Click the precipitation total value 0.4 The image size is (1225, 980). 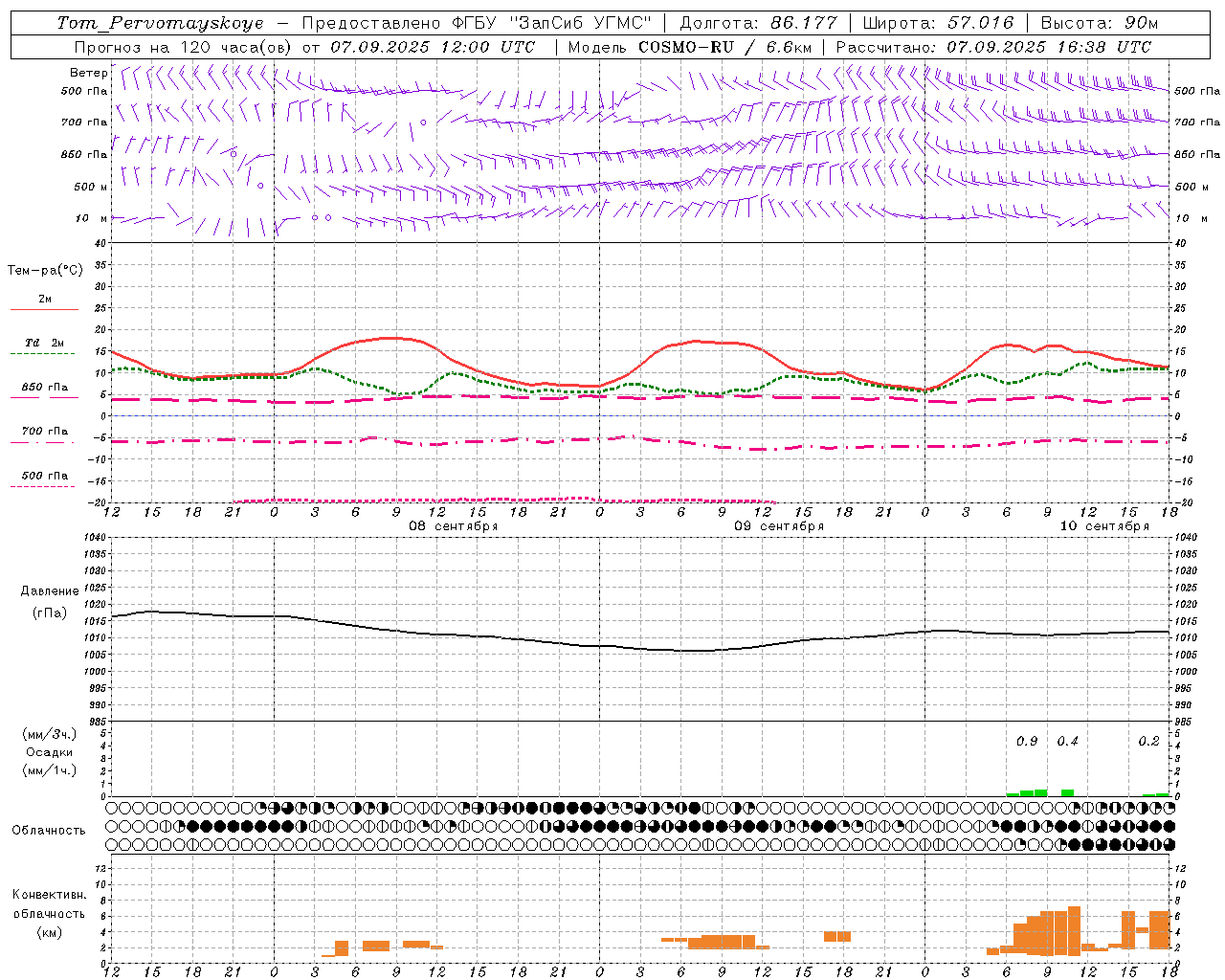pyautogui.click(x=1067, y=742)
